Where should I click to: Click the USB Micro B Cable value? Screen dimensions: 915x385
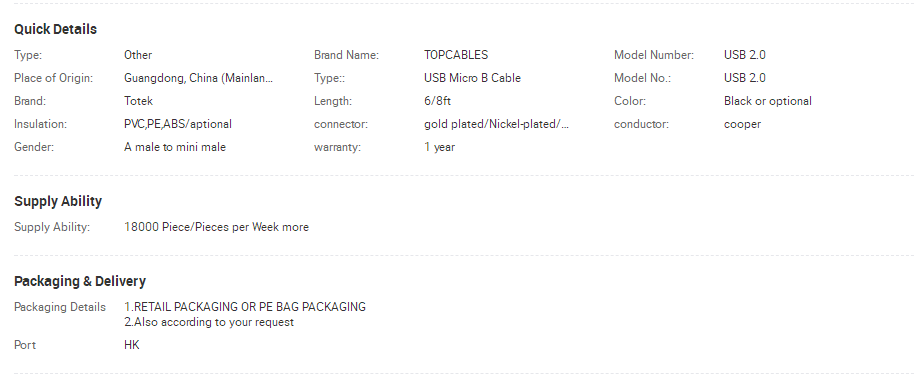tap(472, 78)
